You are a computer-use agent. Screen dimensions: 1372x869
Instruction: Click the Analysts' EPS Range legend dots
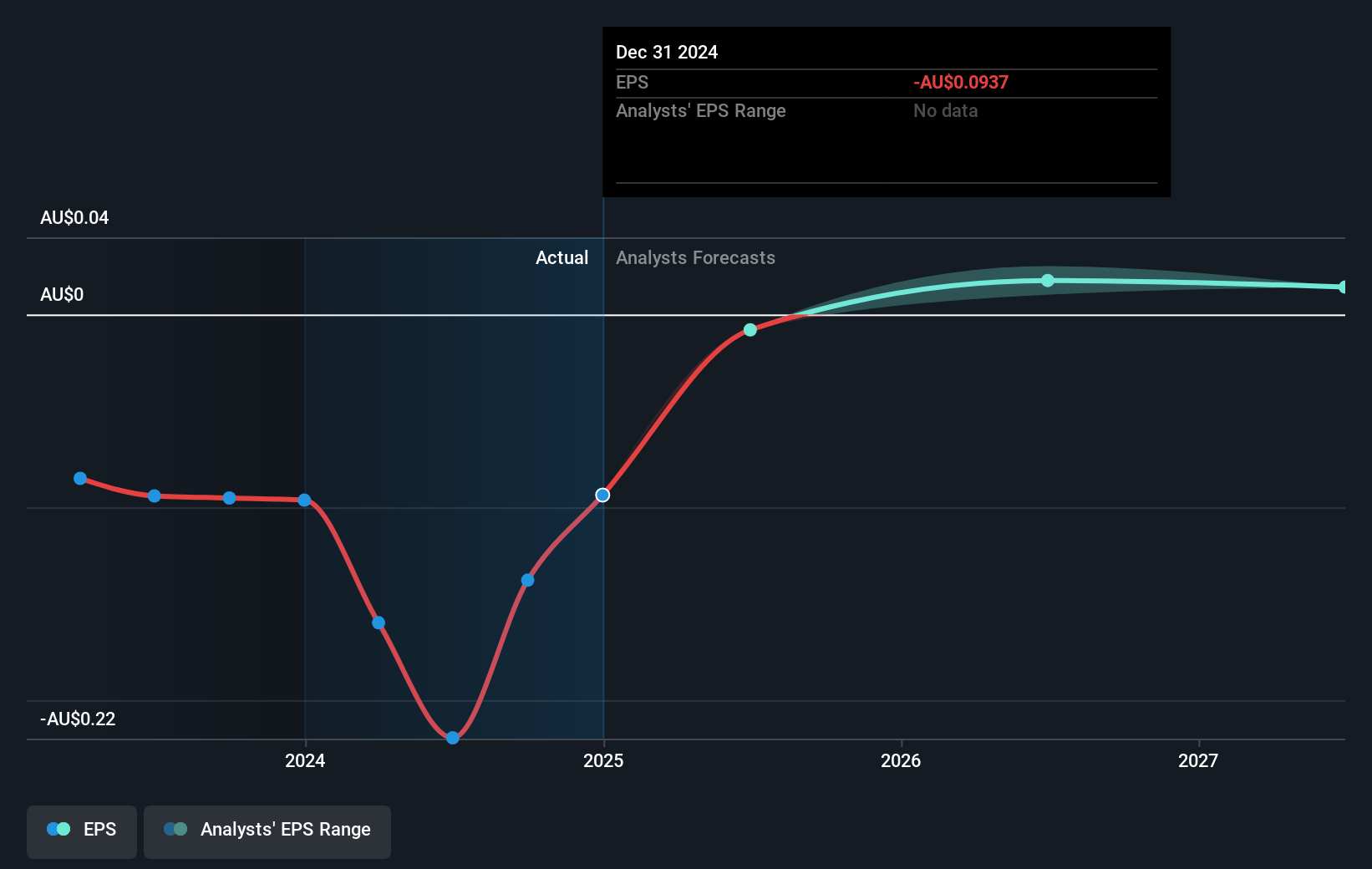pos(174,829)
